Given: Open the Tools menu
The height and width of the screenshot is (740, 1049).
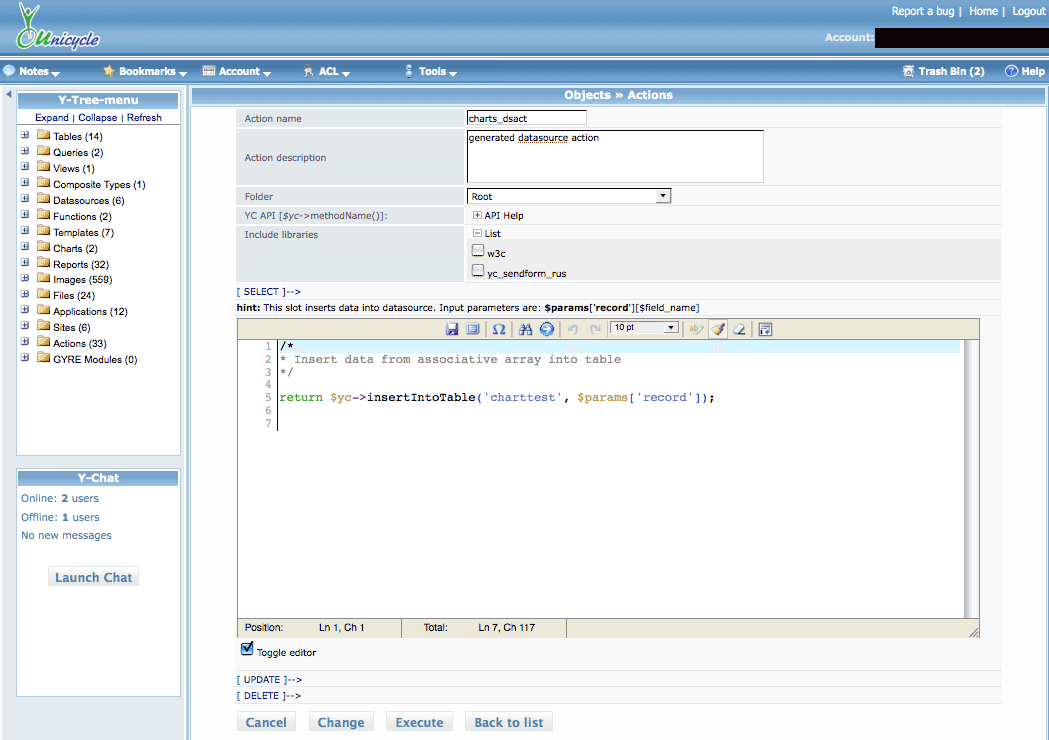Looking at the screenshot, I should 431,71.
